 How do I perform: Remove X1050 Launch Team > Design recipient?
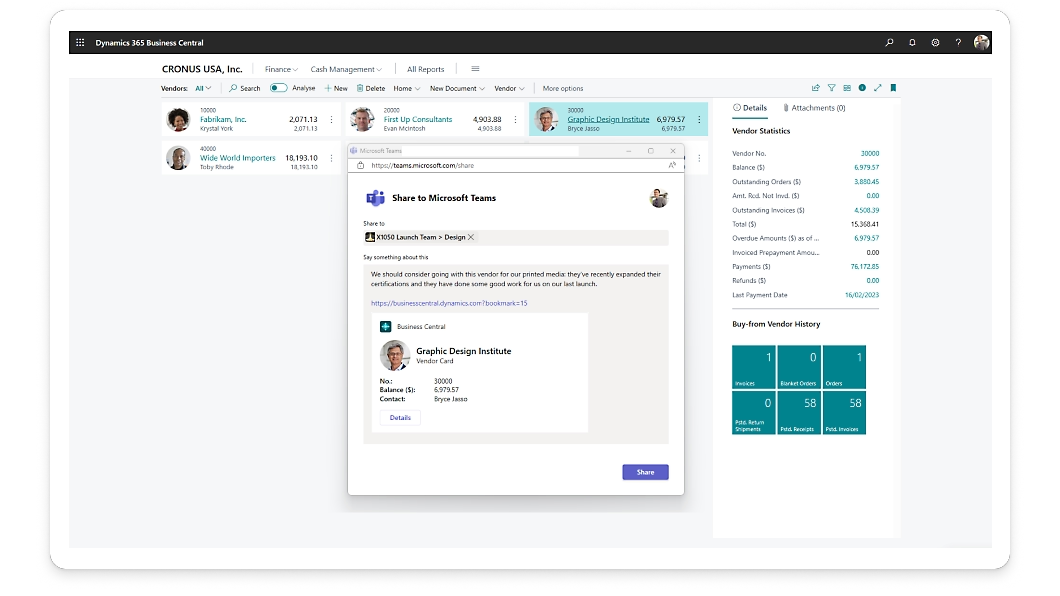[471, 237]
